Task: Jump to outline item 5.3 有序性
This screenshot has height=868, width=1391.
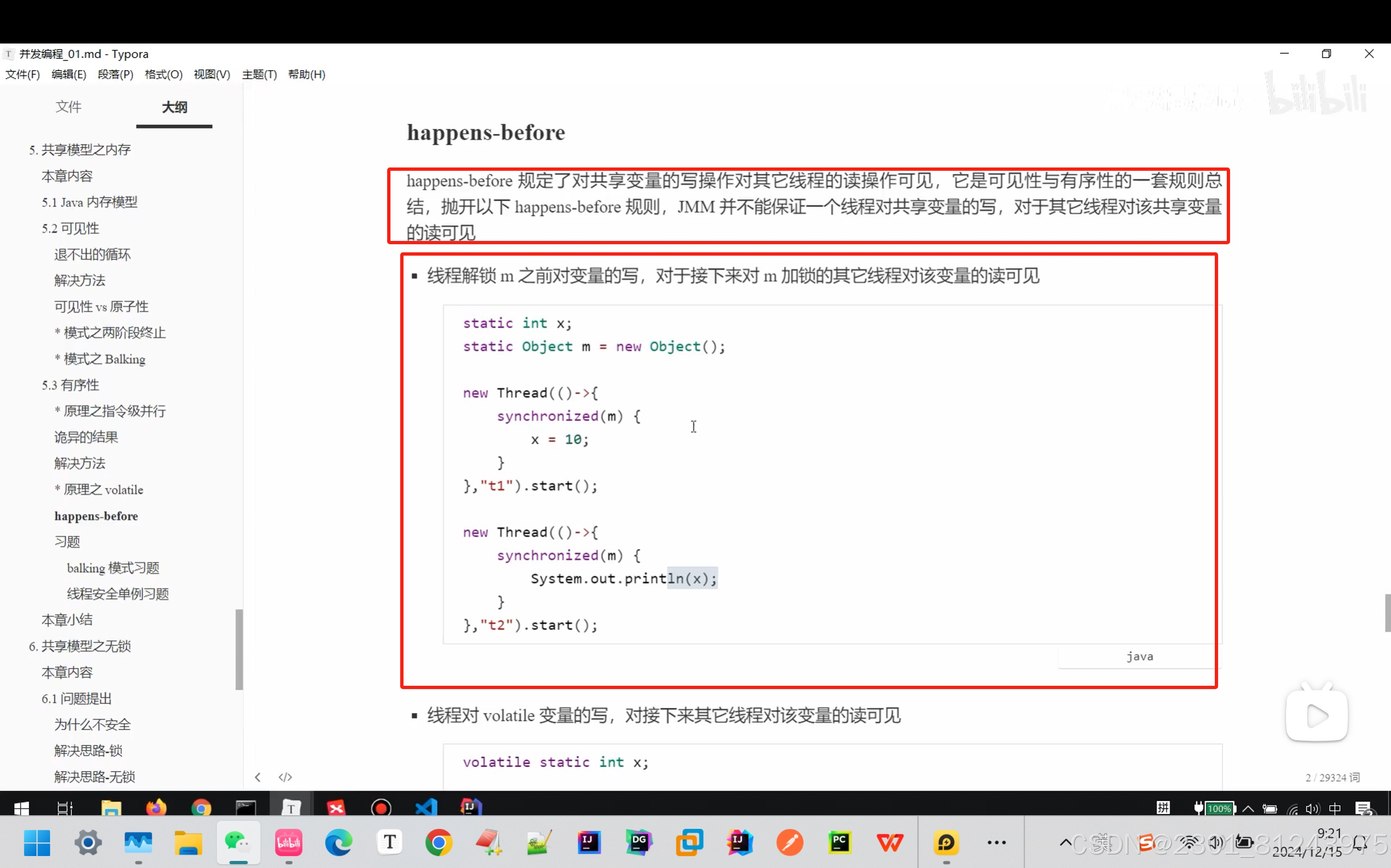Action: click(70, 385)
